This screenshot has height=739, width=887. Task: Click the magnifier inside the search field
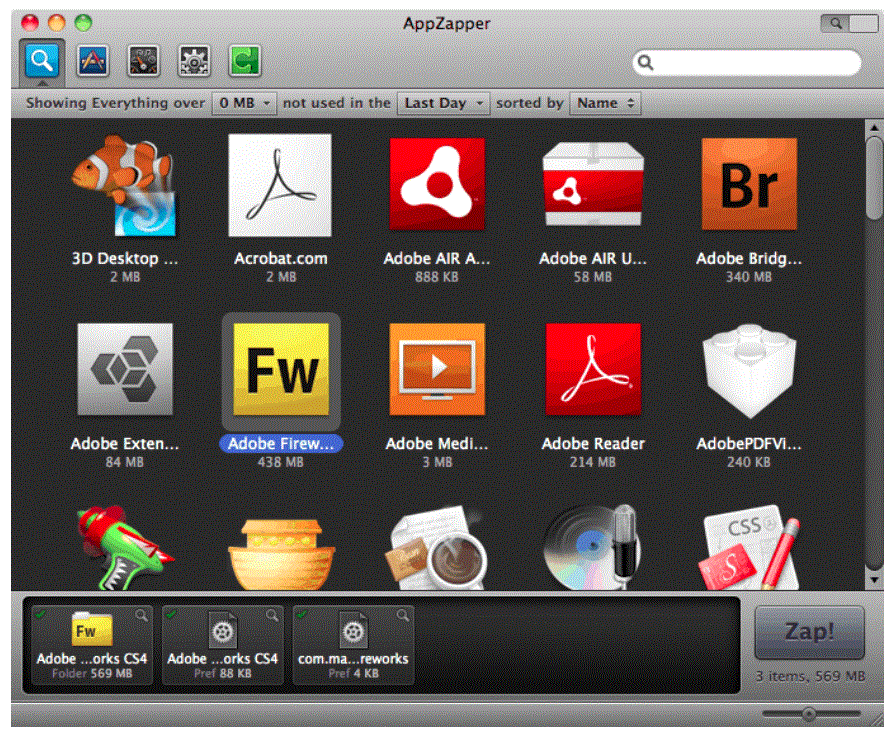pos(645,62)
